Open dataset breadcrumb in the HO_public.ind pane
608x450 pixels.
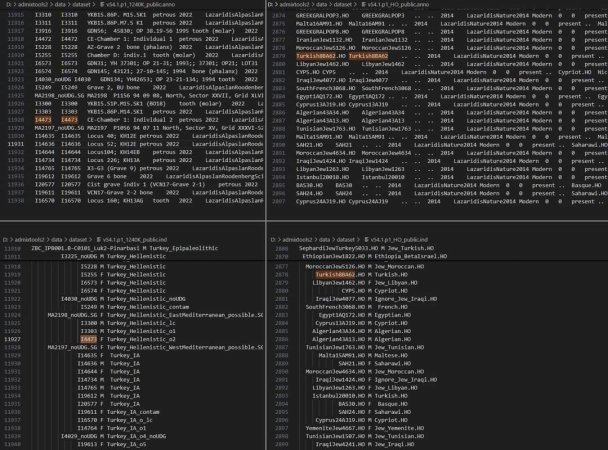coord(346,240)
